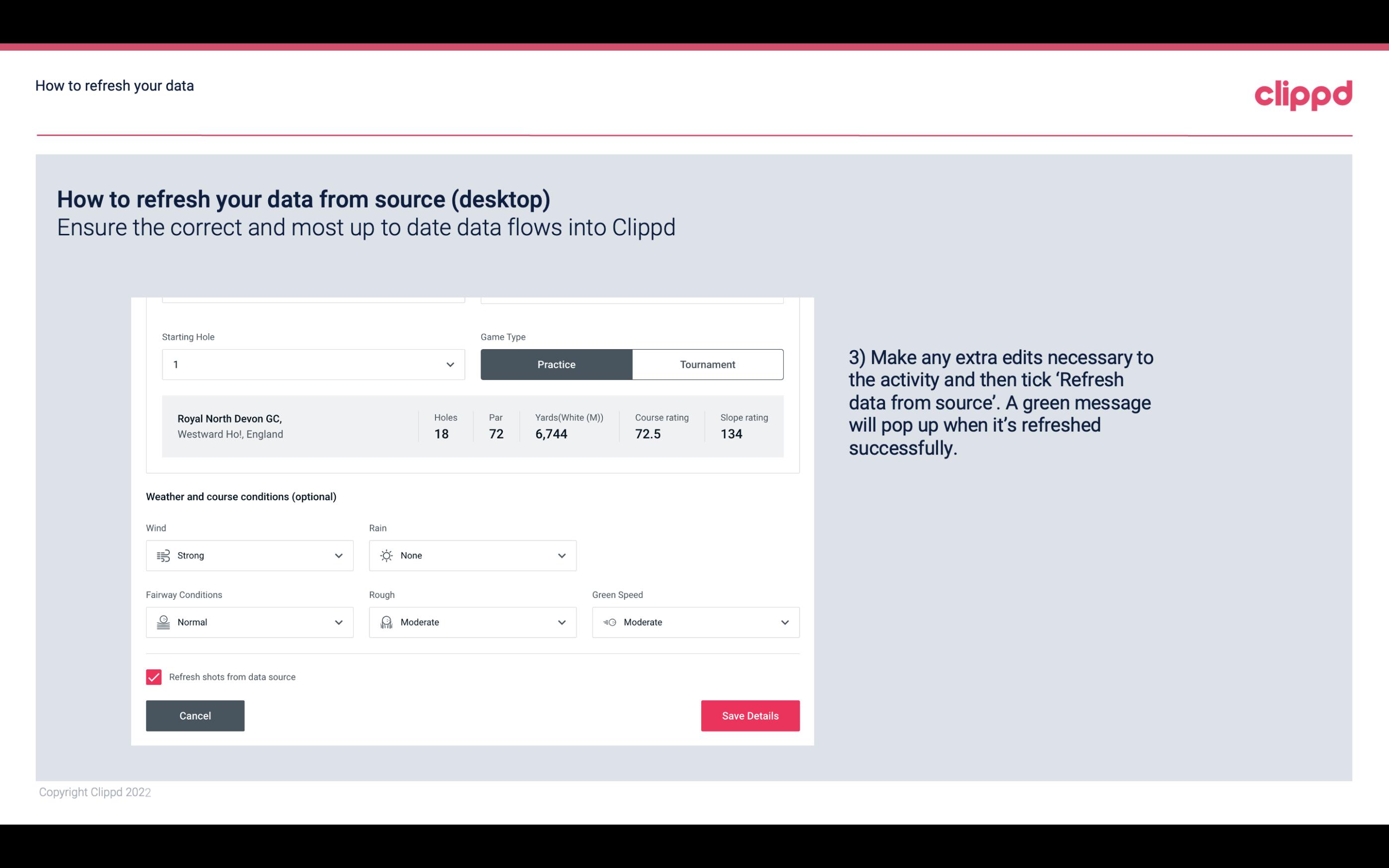Click the wind condition icon
Screen dimensions: 1389x868
[162, 555]
